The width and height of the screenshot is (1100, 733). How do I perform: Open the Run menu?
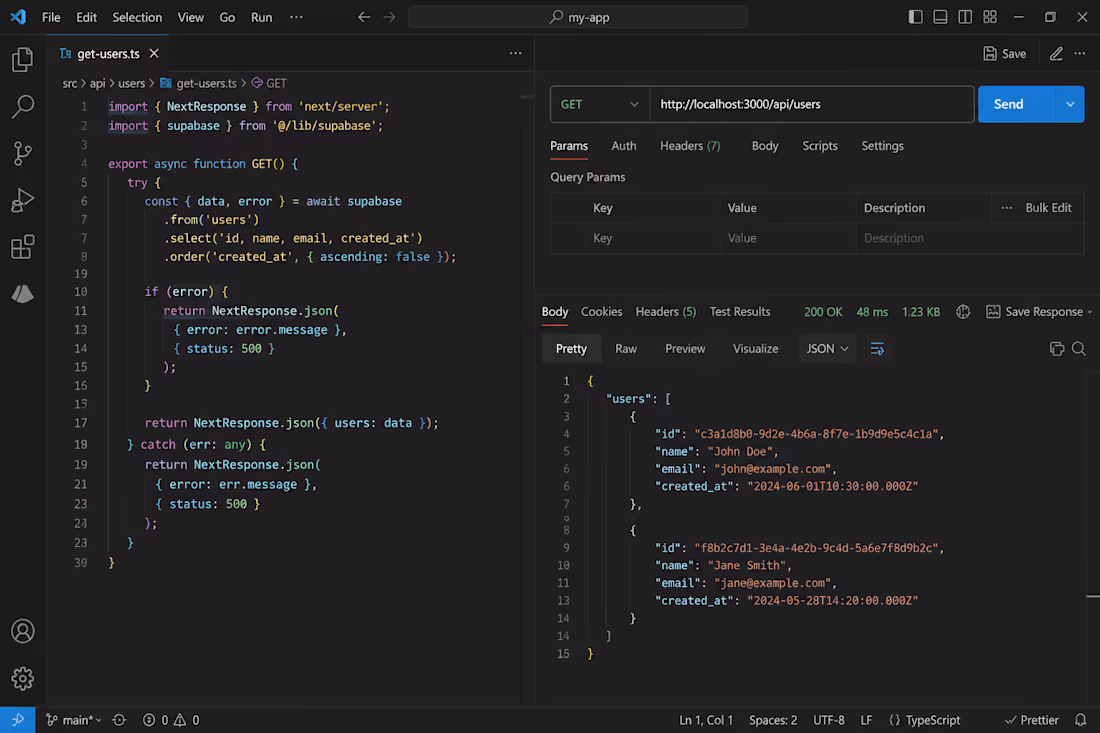coord(262,17)
